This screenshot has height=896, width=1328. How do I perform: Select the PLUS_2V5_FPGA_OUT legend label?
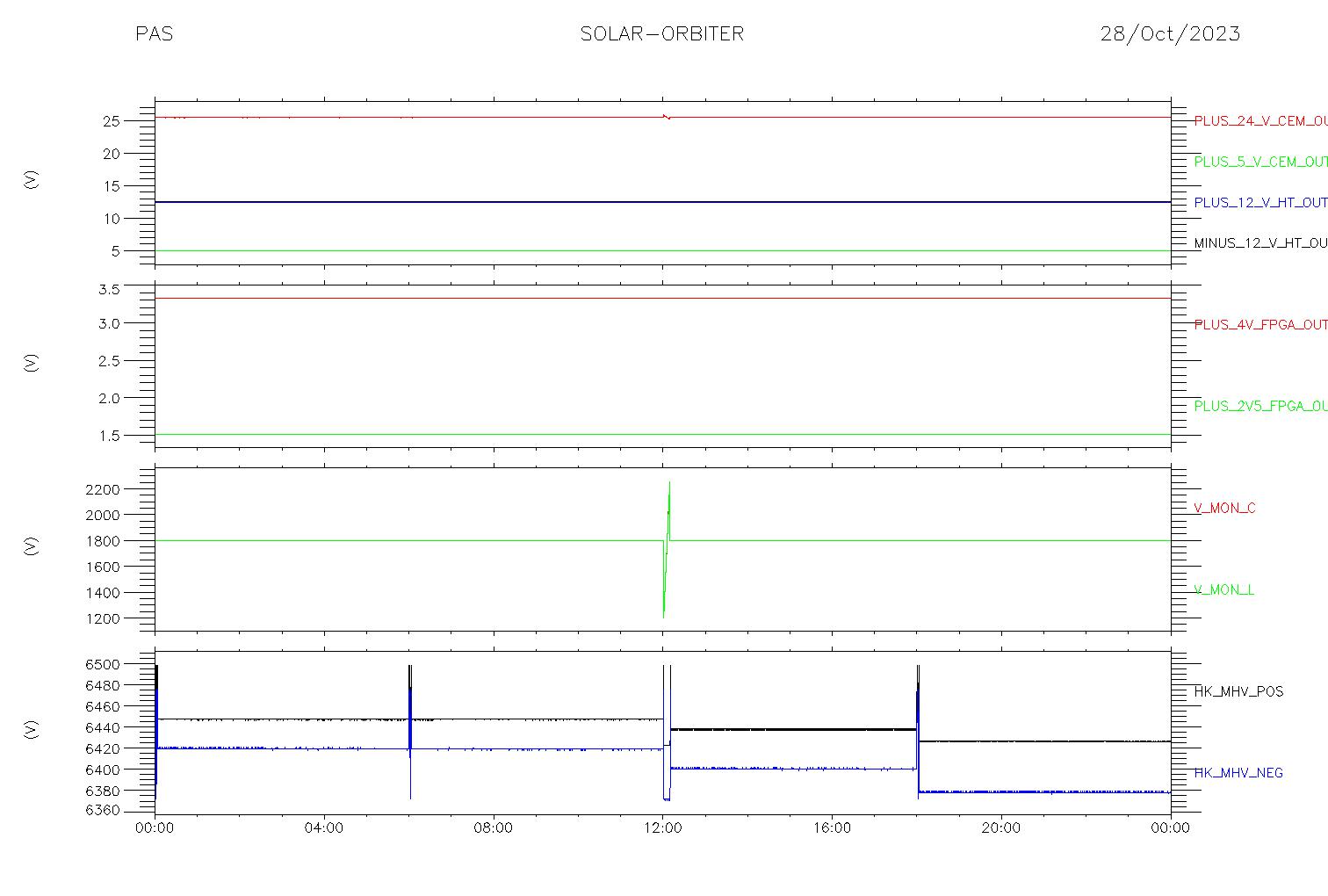point(1260,406)
